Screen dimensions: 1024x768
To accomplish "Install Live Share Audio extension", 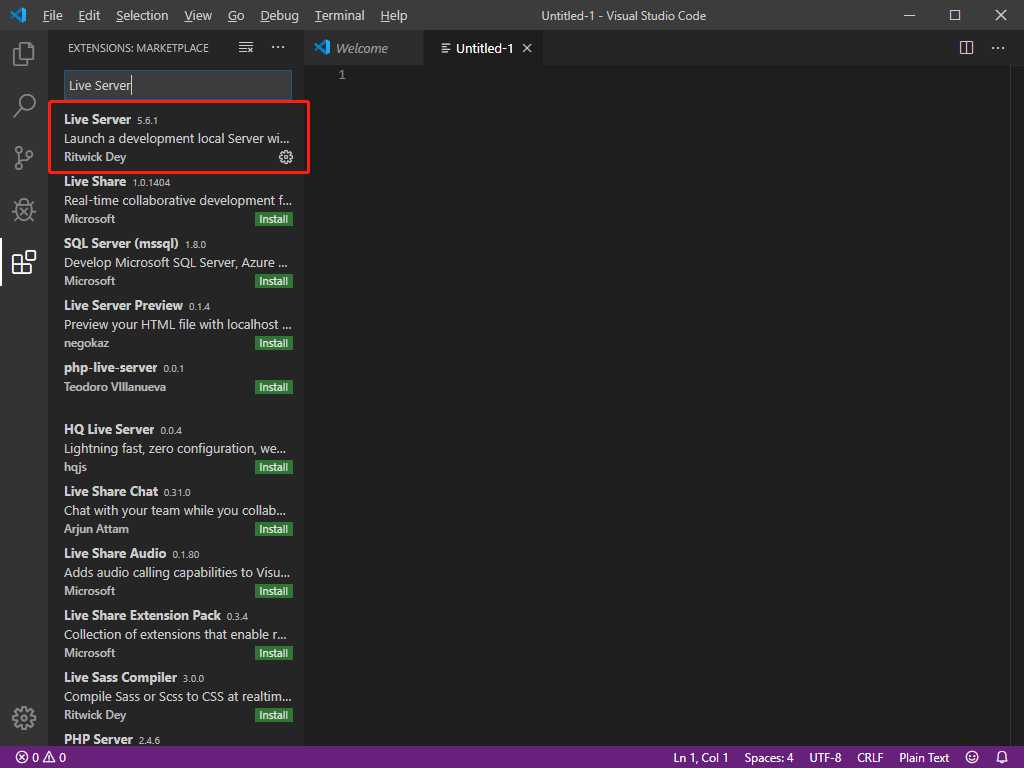I will pos(274,592).
